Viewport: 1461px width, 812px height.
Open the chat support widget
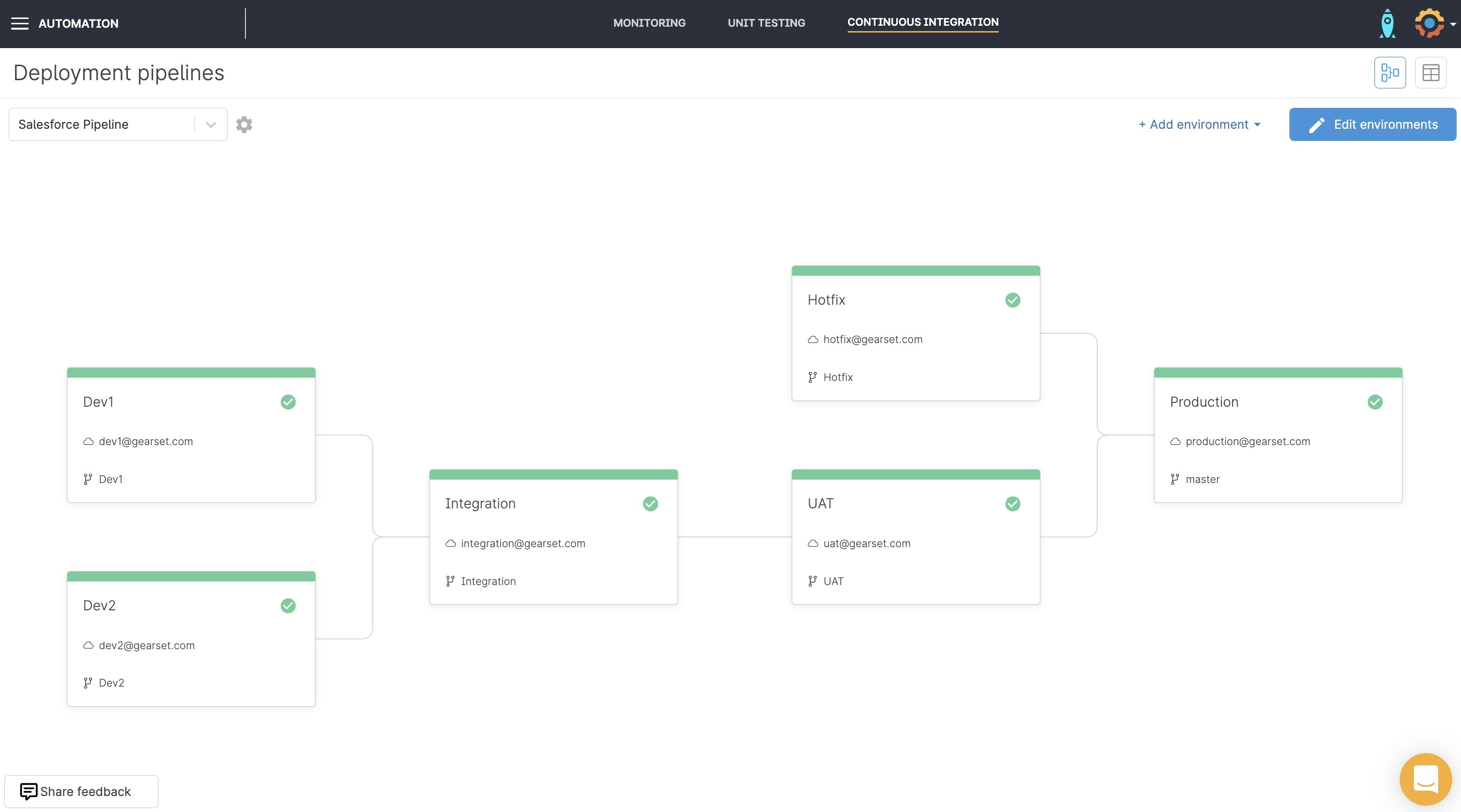point(1425,779)
